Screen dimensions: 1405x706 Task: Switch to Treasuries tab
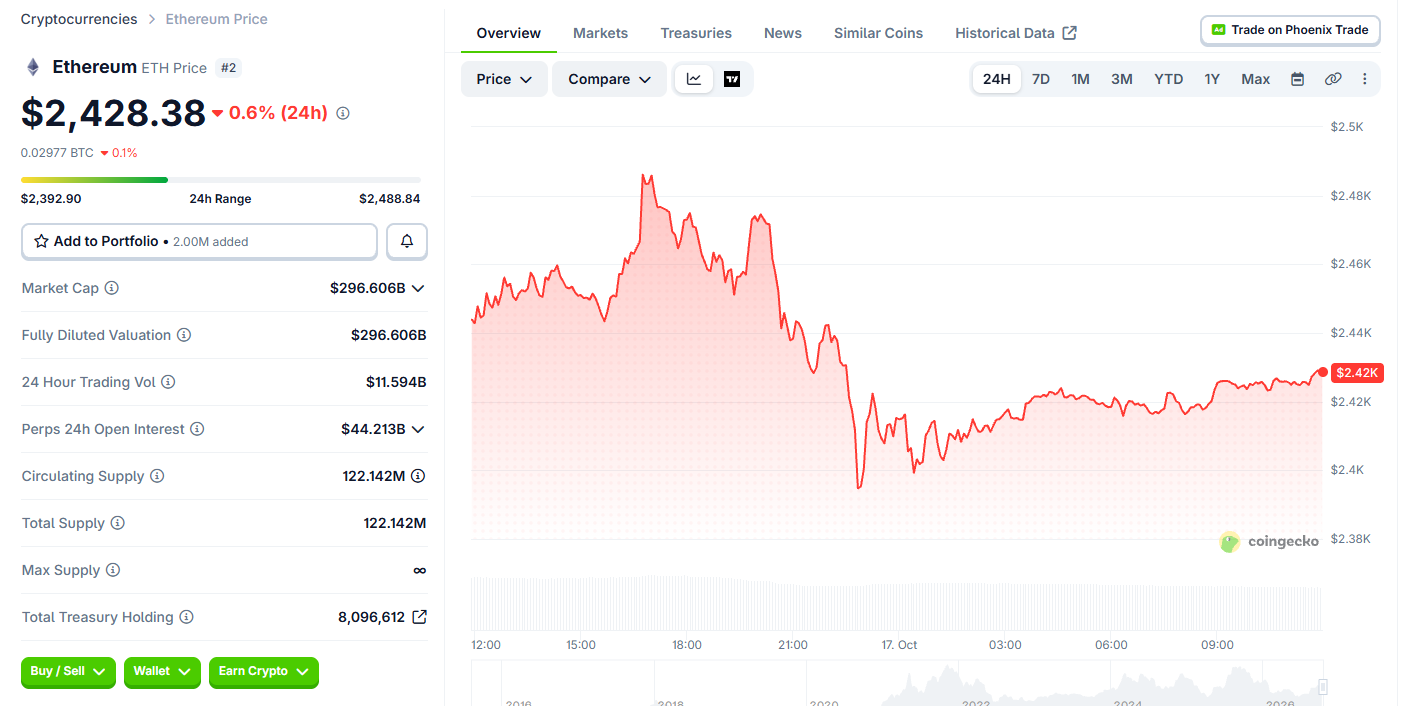696,33
